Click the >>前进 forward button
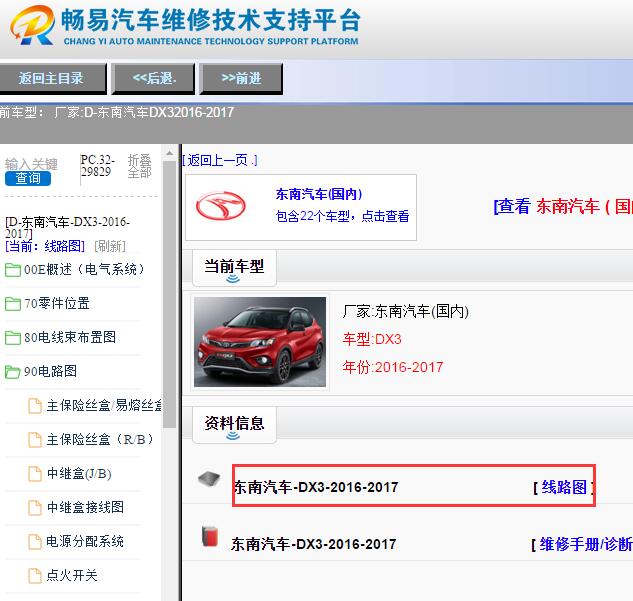 point(241,78)
